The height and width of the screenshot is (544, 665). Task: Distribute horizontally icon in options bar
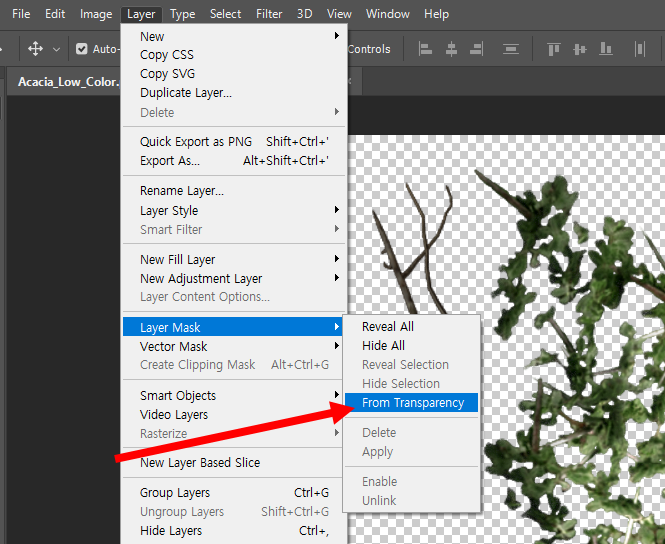pos(640,49)
